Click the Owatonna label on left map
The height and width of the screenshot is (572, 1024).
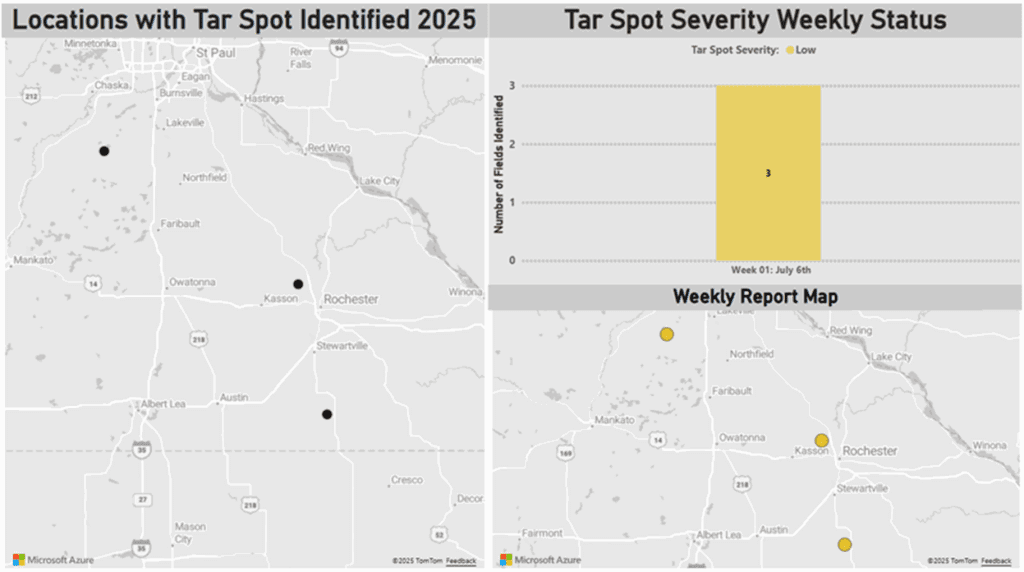click(192, 282)
